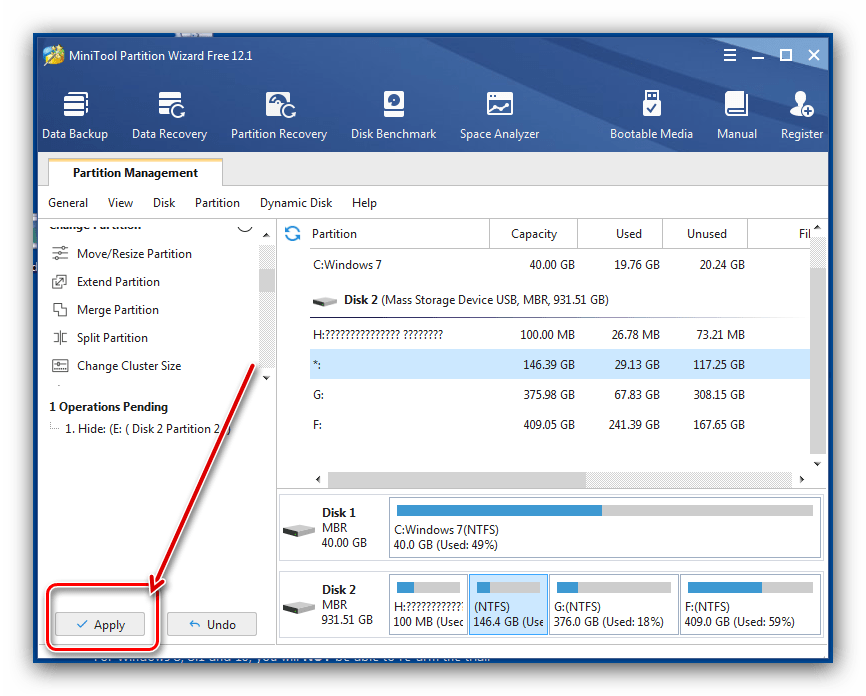Collapse the Change Partition section chevron

[x=245, y=228]
